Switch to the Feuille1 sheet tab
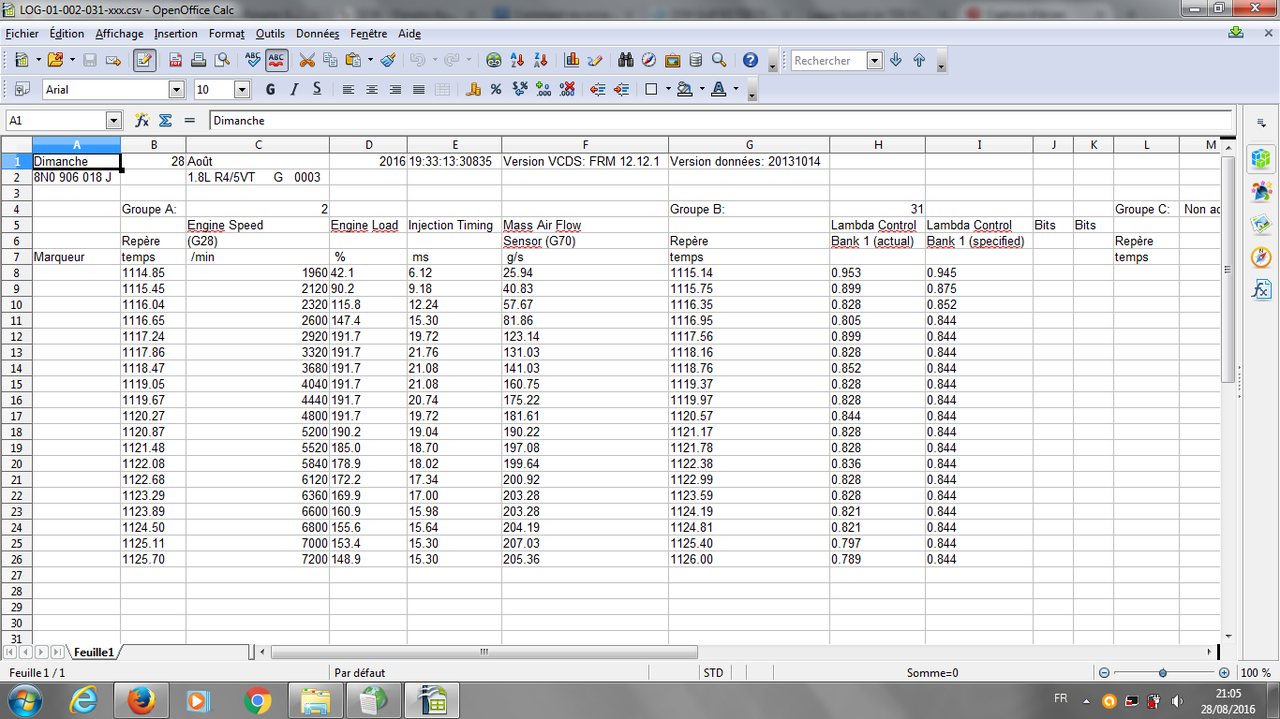This screenshot has height=719, width=1280. click(92, 652)
